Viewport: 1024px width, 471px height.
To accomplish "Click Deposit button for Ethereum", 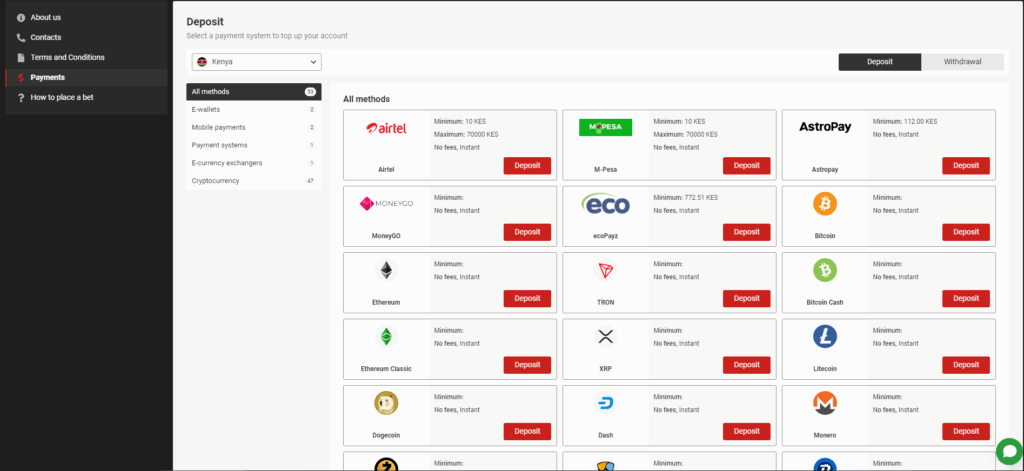I will pos(527,299).
